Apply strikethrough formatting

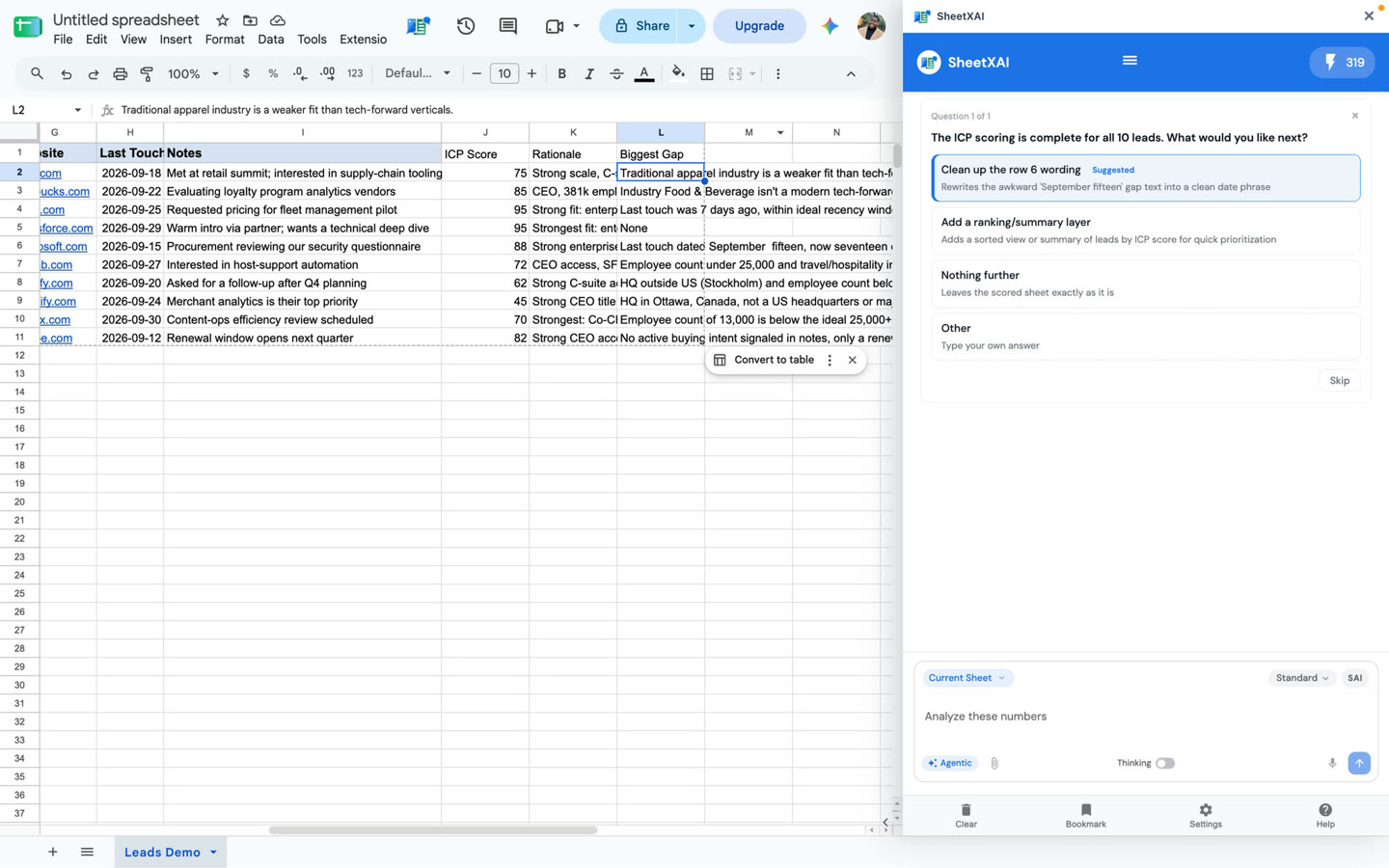tap(616, 73)
